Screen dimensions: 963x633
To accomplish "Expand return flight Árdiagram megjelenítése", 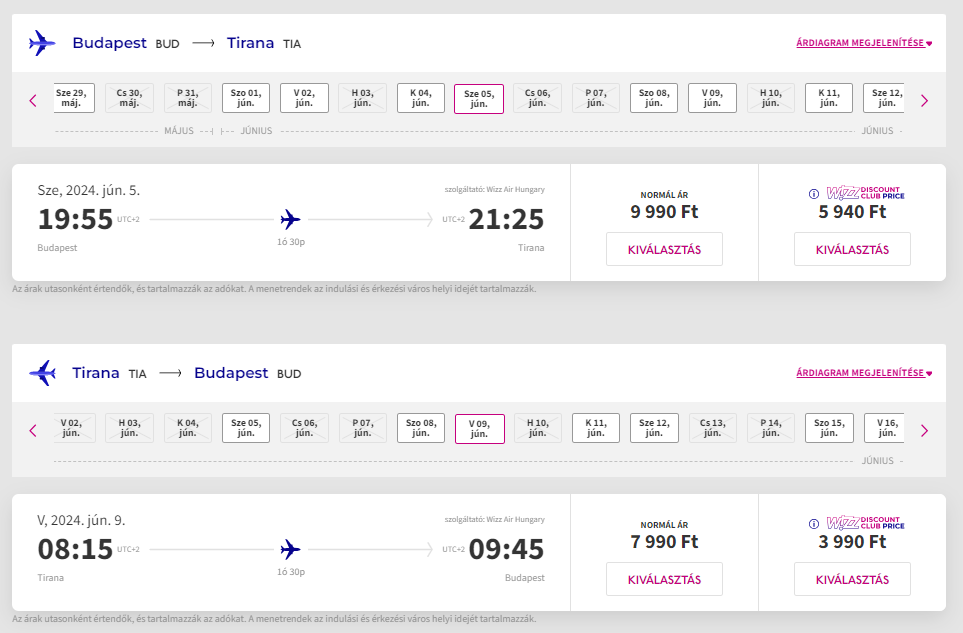I will (863, 373).
